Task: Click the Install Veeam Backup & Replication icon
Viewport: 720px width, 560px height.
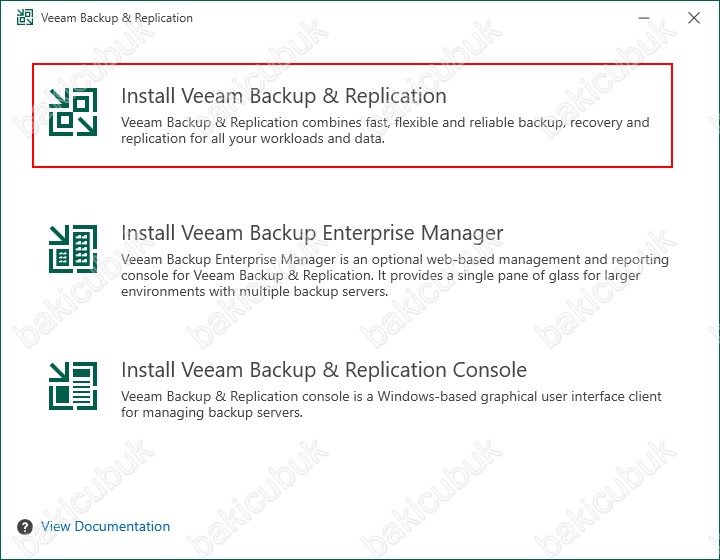Action: coord(73,111)
